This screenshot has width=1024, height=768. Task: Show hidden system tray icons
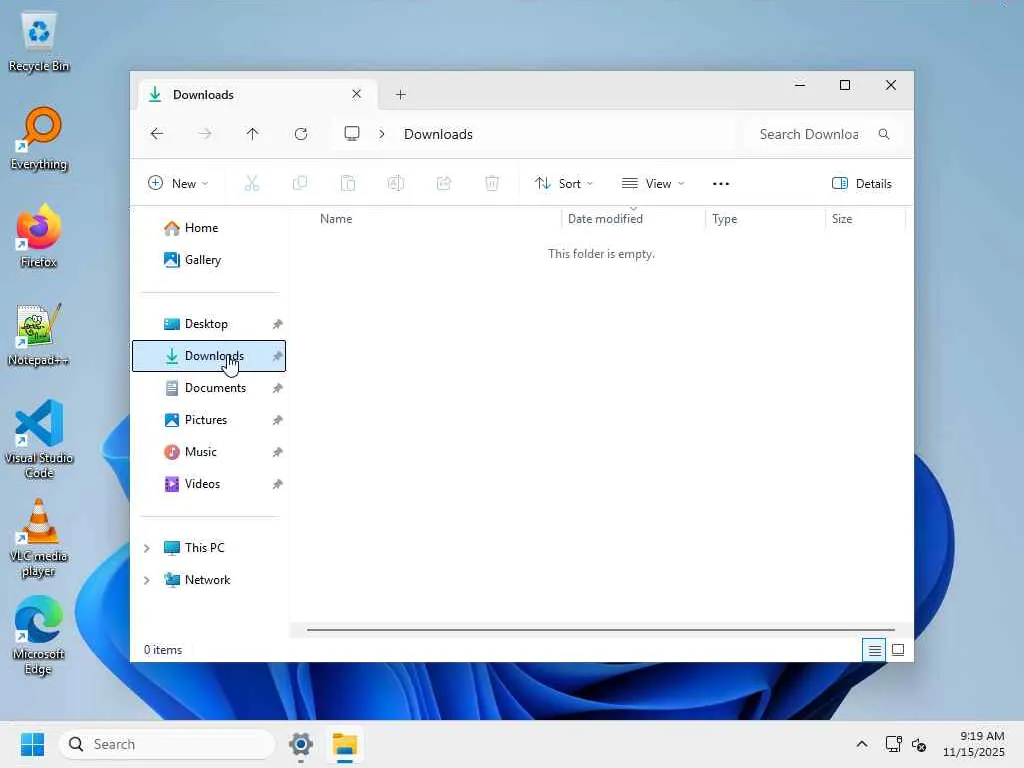(862, 744)
